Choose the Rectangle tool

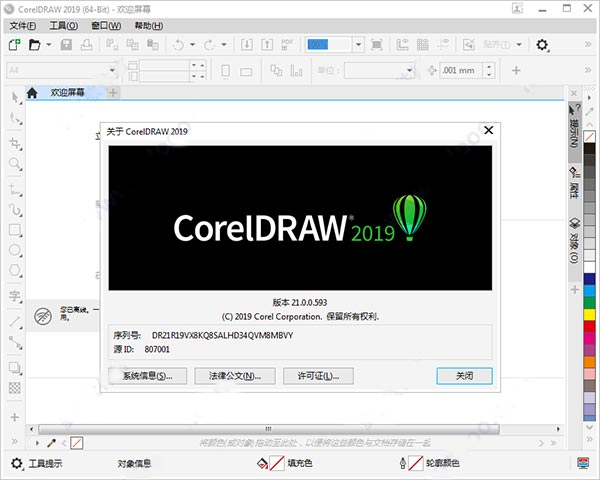tap(15, 229)
